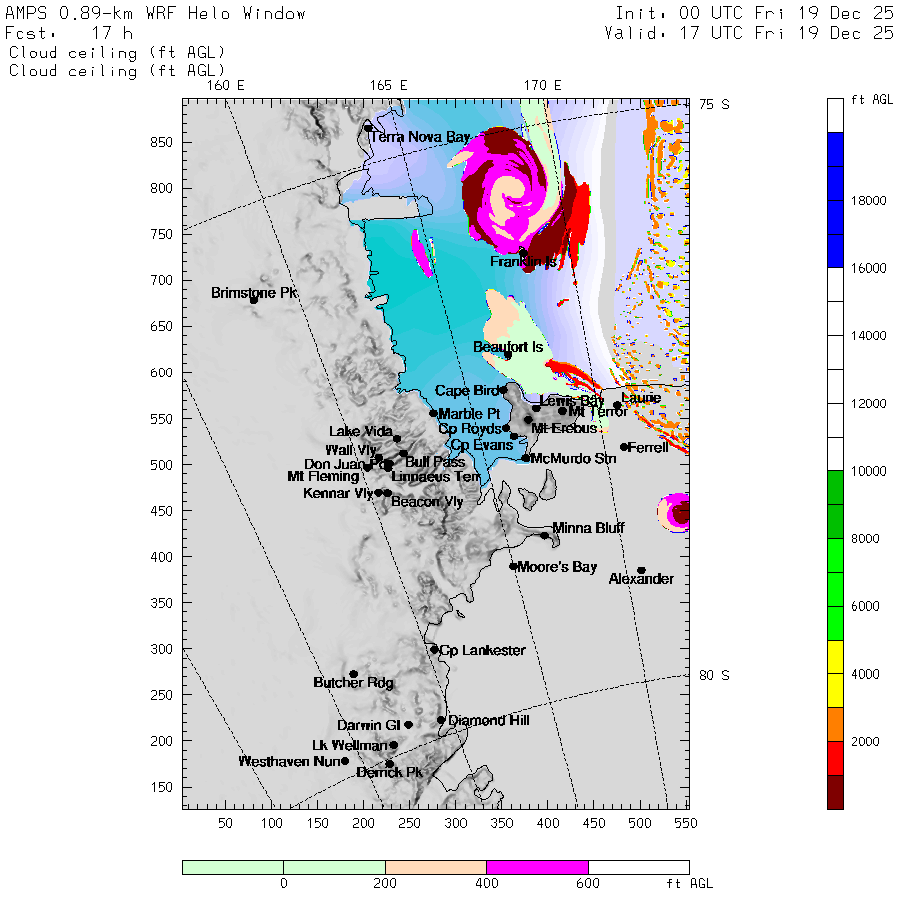Click the "Derrick Pk" label
This screenshot has height=900, width=900.
click(389, 773)
